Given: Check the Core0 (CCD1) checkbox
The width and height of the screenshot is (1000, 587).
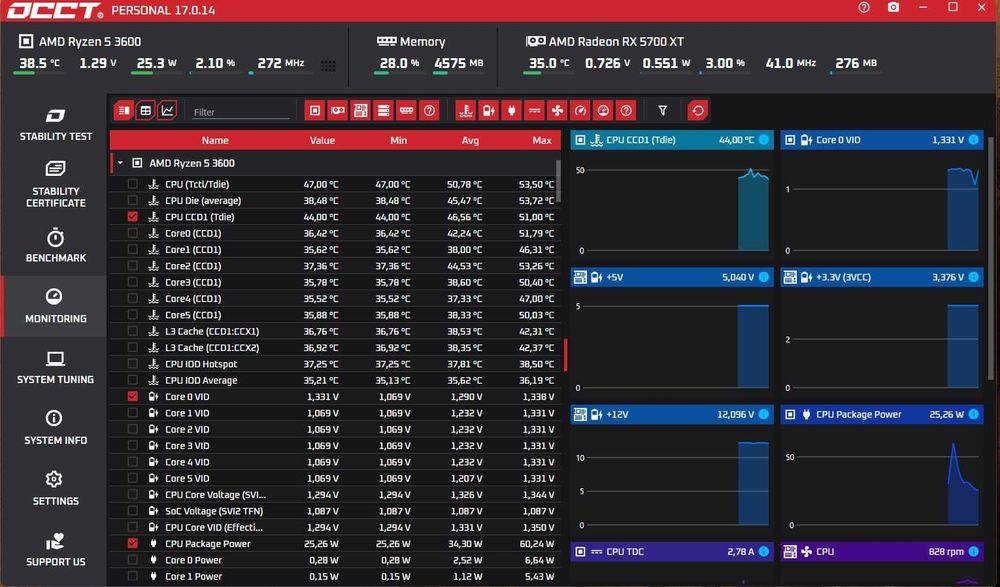Looking at the screenshot, I should (x=132, y=233).
